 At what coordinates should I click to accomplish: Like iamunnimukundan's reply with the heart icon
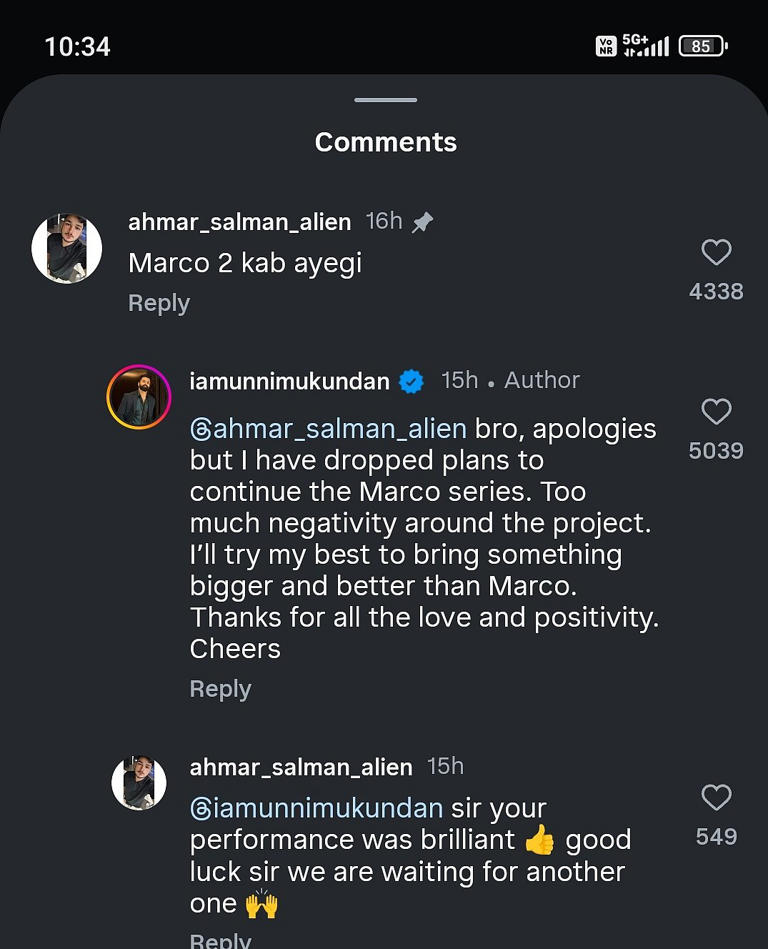point(716,411)
